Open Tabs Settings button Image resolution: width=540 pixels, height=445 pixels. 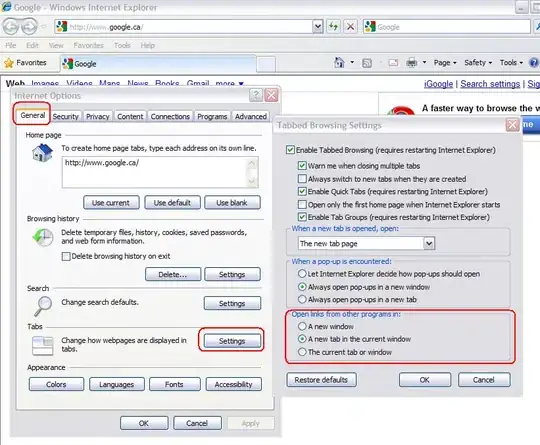[x=232, y=341]
